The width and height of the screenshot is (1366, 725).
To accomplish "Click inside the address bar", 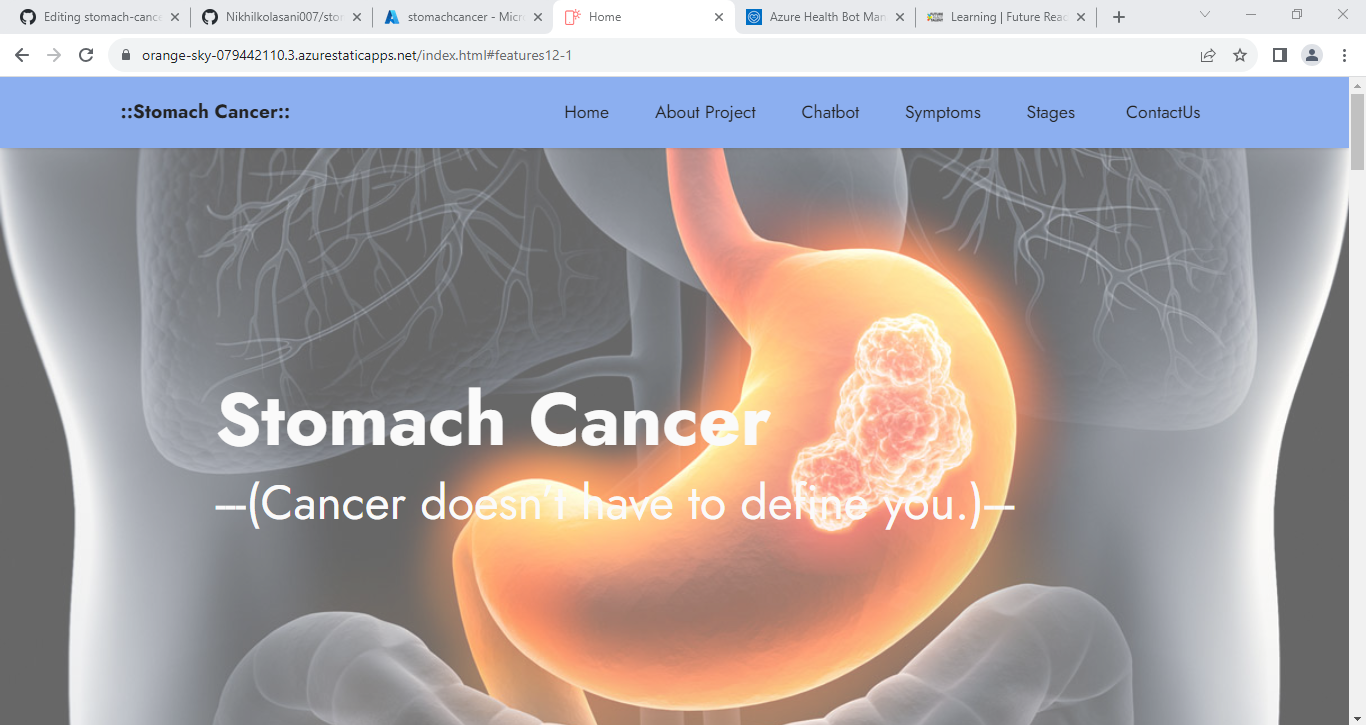I will pyautogui.click(x=400, y=55).
